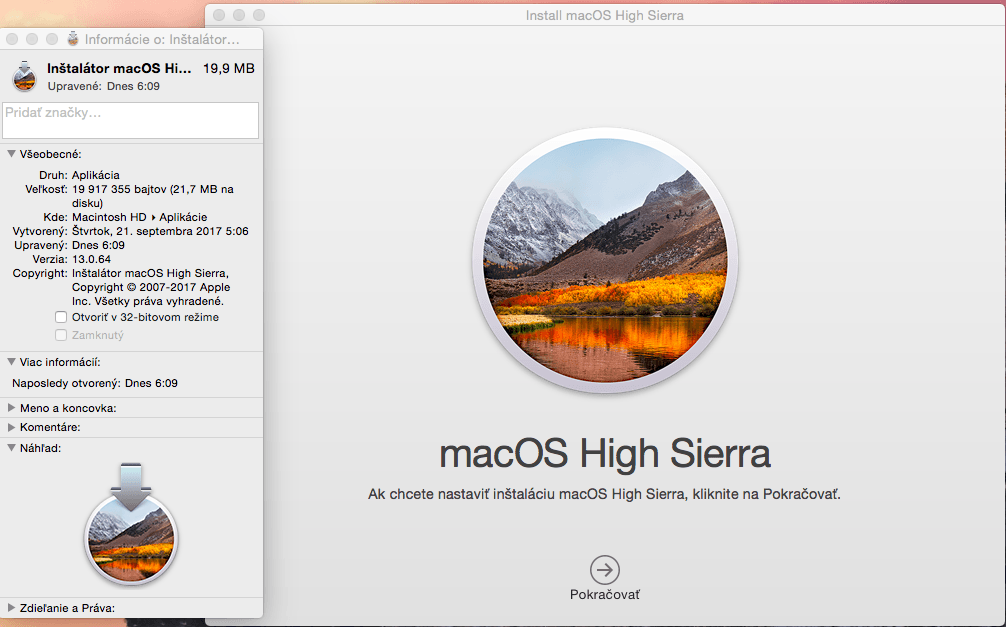Viewport: 1006px width, 627px height.
Task: Click the Naposledy otvorený: Dnes 6:09 line
Action: pyautogui.click(x=95, y=383)
